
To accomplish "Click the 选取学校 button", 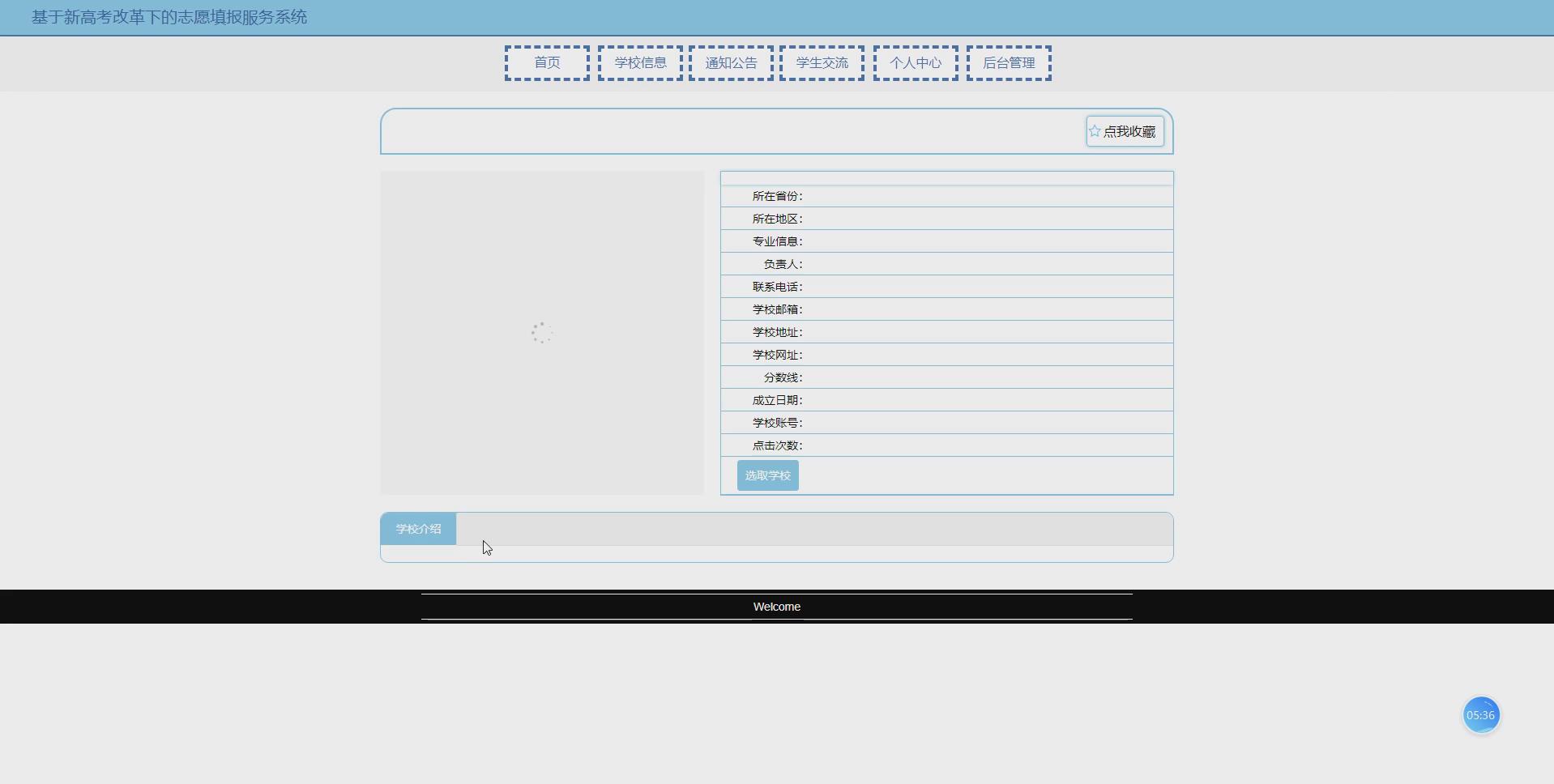I will 768,475.
